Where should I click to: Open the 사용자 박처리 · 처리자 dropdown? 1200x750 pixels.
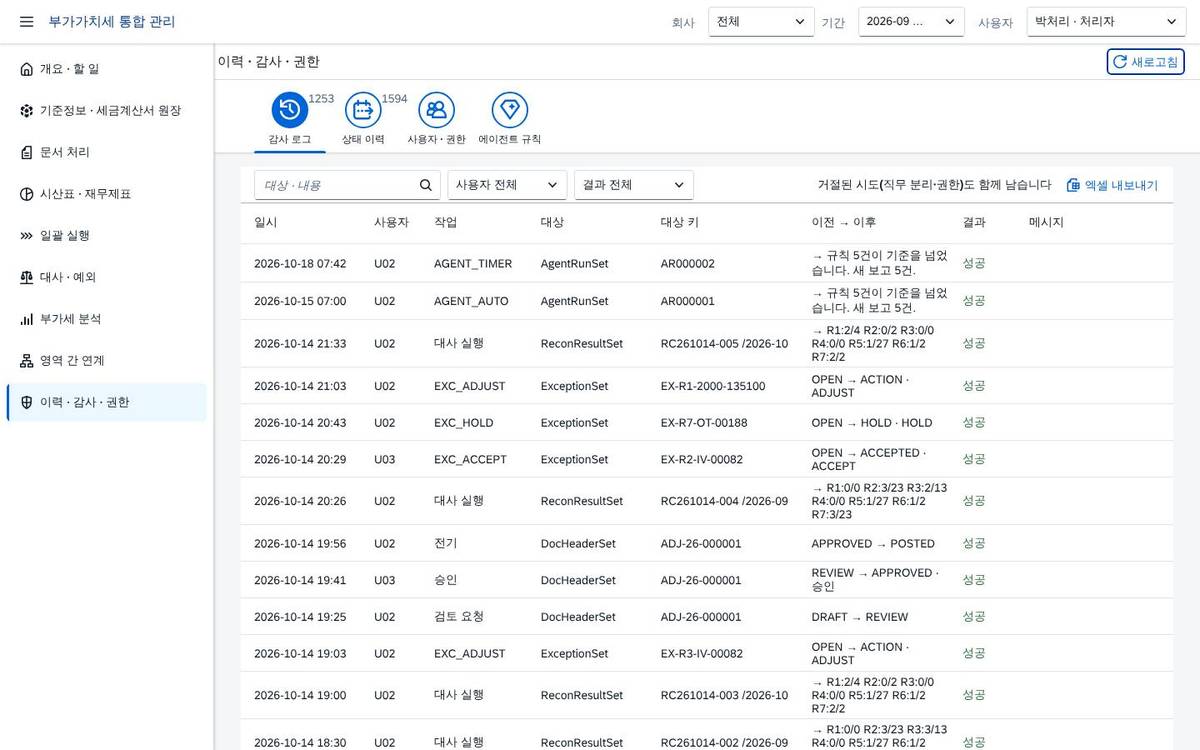click(1106, 22)
